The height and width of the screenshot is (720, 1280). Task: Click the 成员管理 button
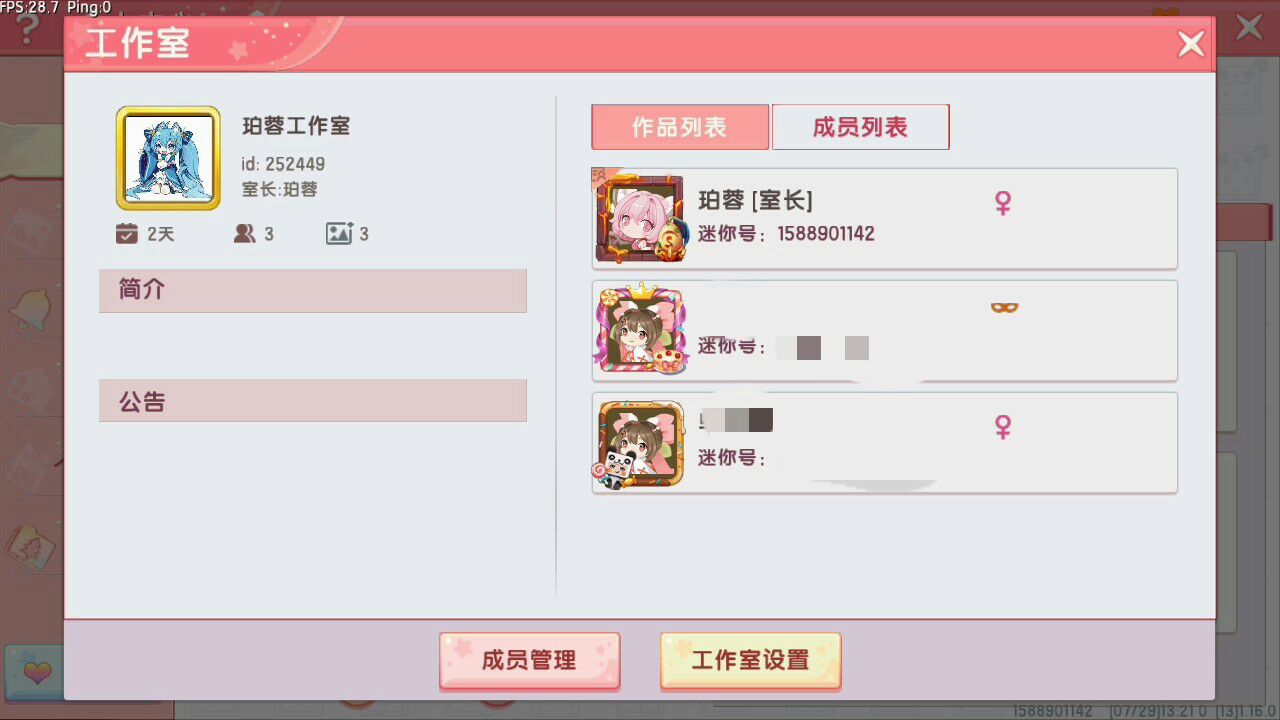click(529, 660)
